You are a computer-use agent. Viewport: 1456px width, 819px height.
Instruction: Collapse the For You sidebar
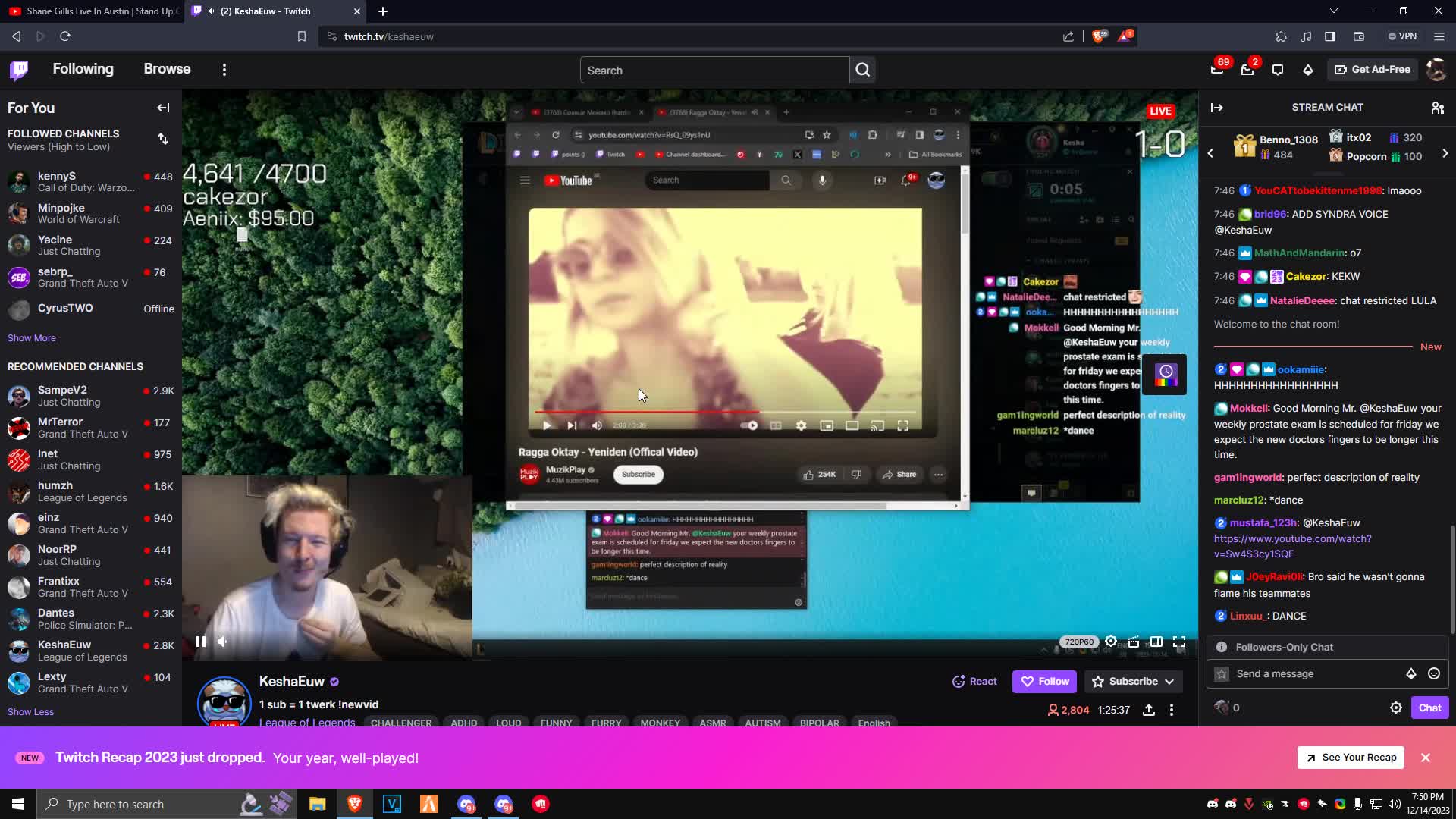click(163, 108)
